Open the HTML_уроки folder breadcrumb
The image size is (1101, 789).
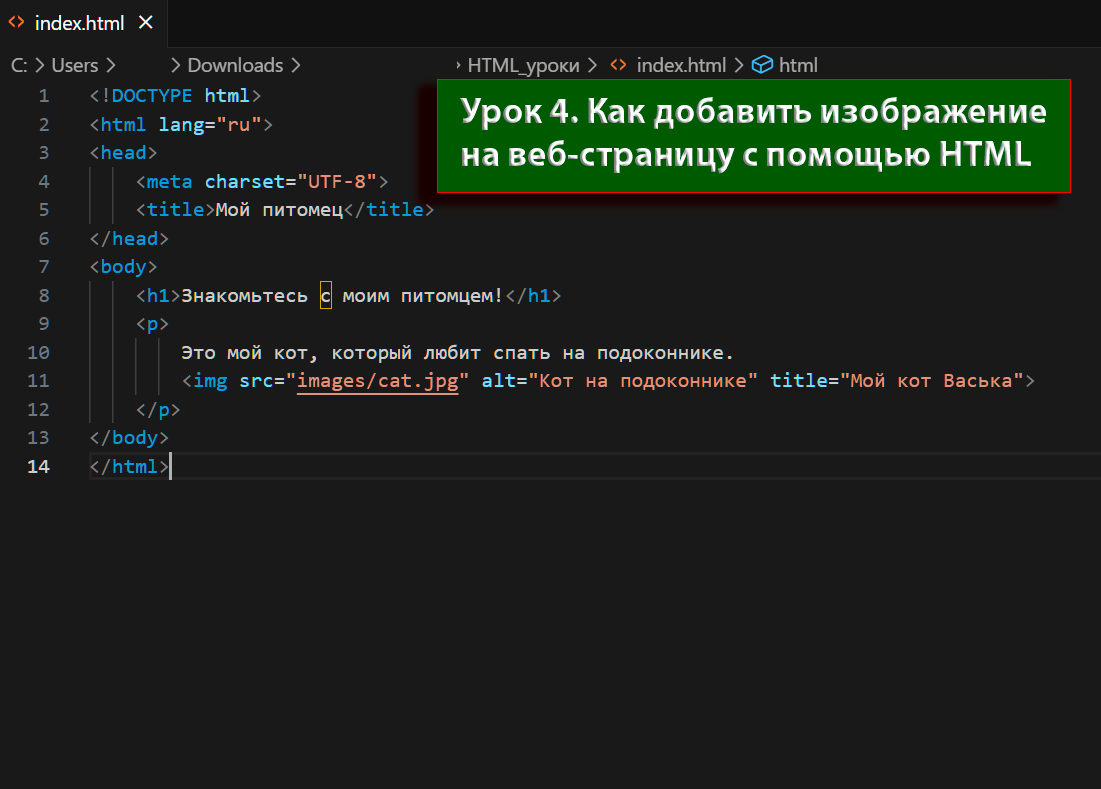tap(523, 65)
